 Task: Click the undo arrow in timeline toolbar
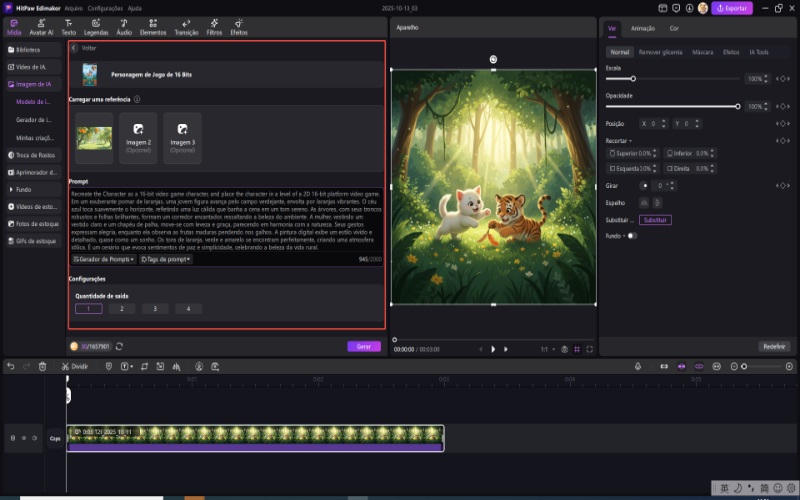click(x=10, y=367)
